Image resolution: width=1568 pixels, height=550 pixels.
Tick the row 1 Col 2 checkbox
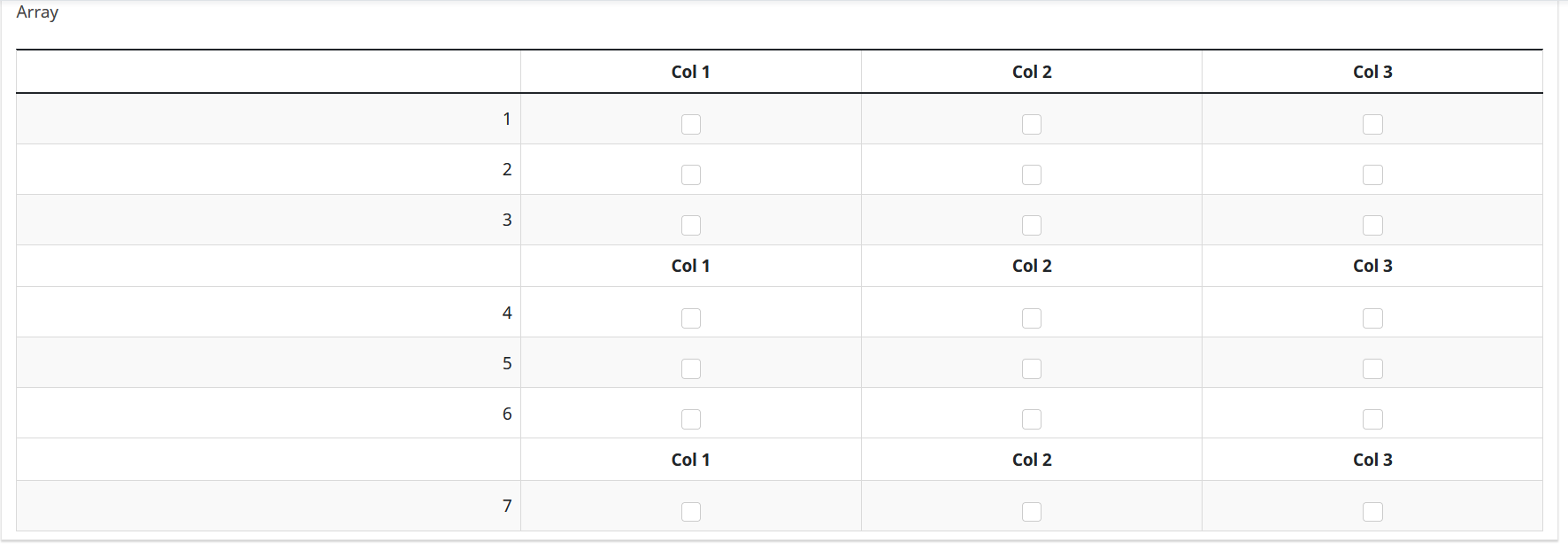click(1032, 124)
